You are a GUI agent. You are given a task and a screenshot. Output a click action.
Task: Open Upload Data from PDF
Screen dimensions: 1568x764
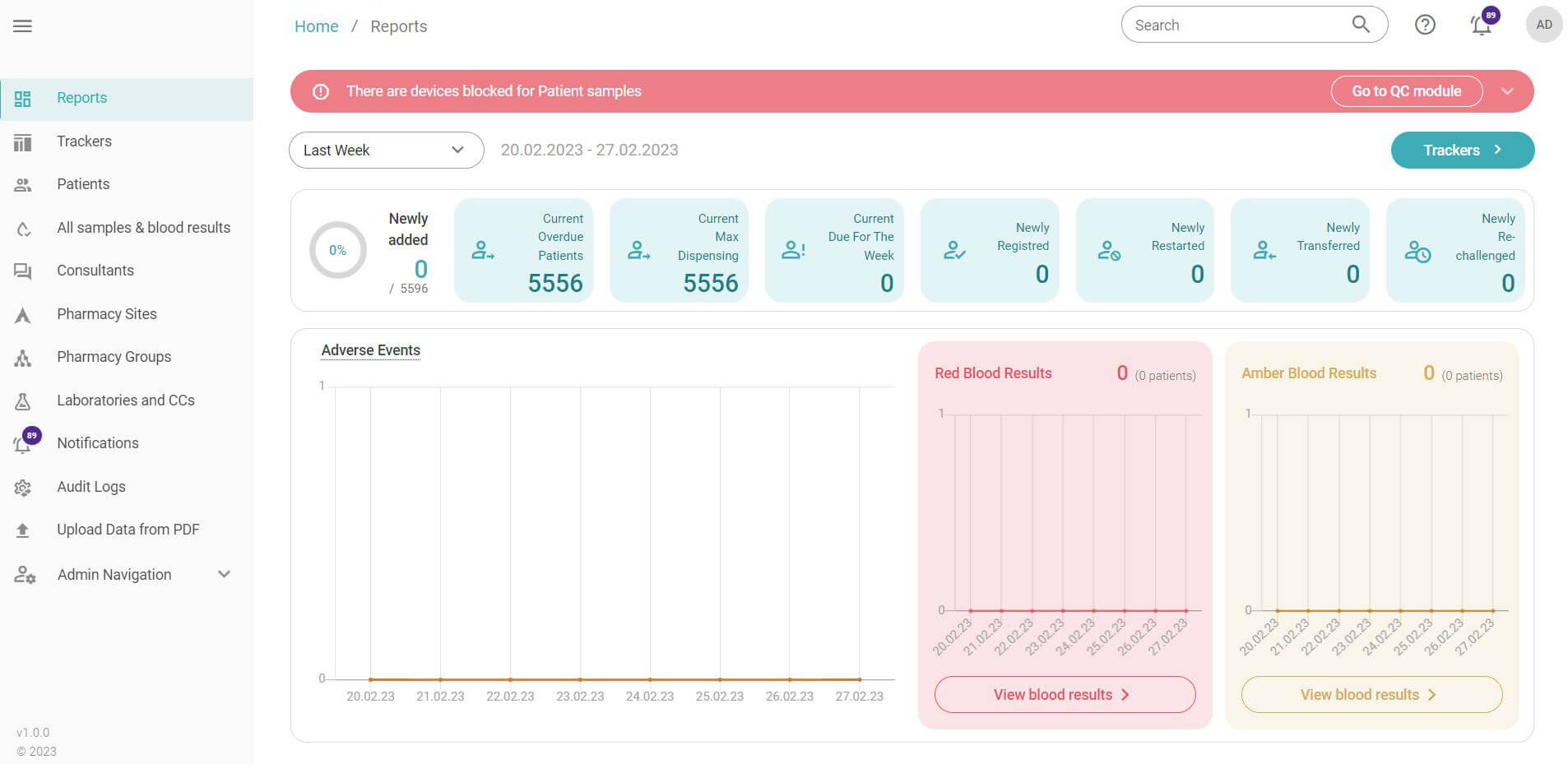click(127, 530)
